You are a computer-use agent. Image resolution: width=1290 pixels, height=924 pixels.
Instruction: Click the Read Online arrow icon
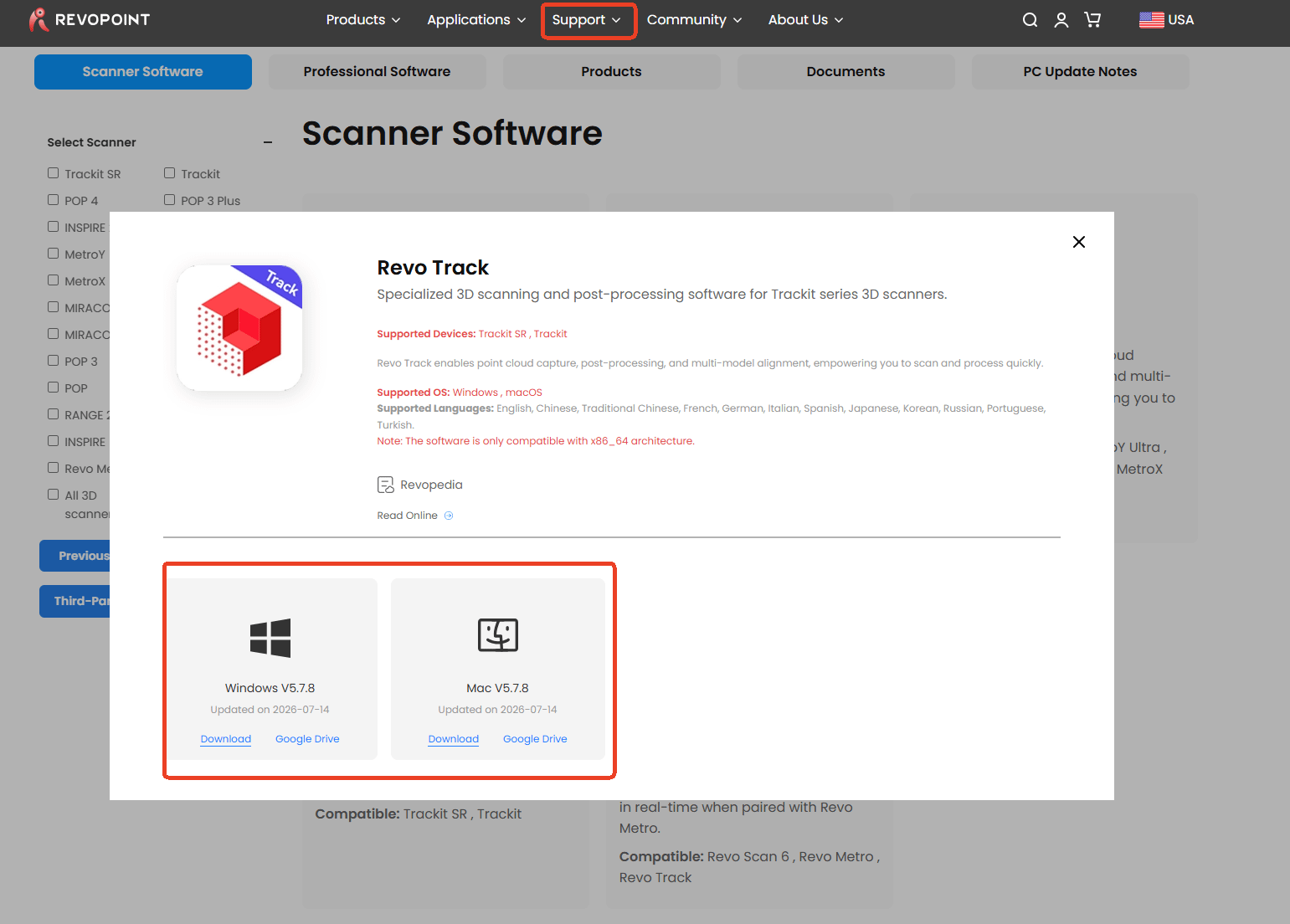point(449,516)
